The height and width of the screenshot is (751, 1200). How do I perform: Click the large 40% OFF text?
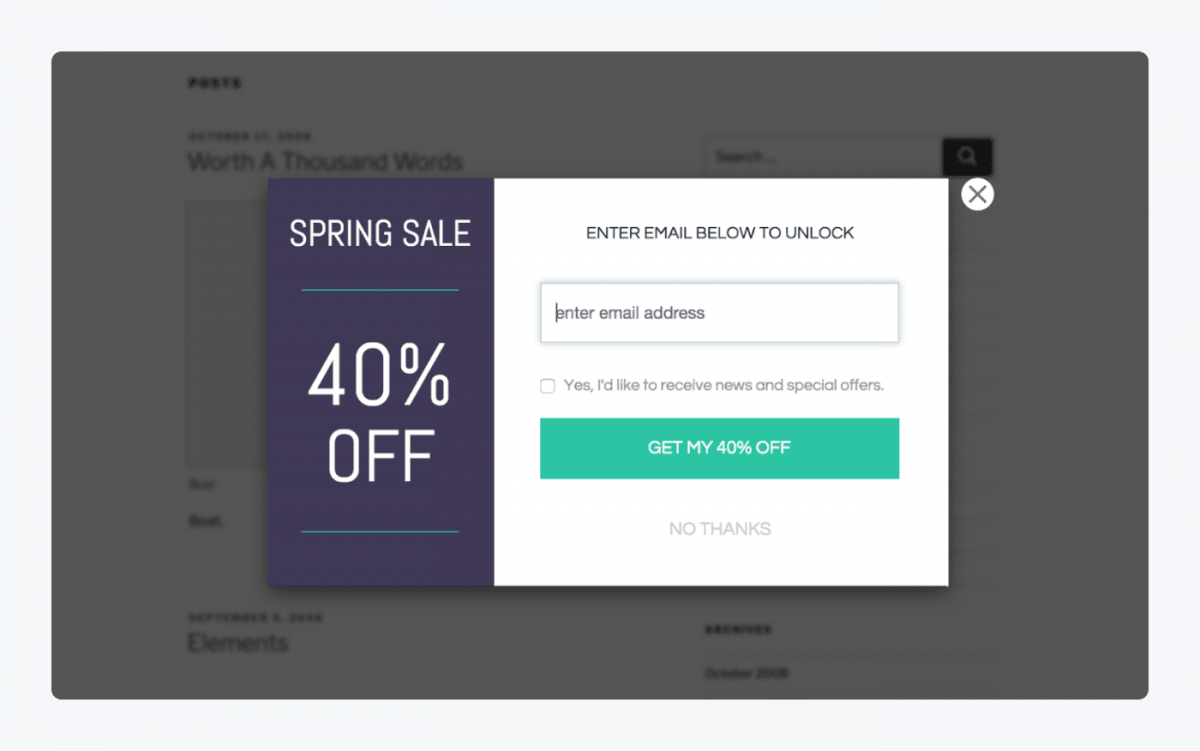point(380,413)
